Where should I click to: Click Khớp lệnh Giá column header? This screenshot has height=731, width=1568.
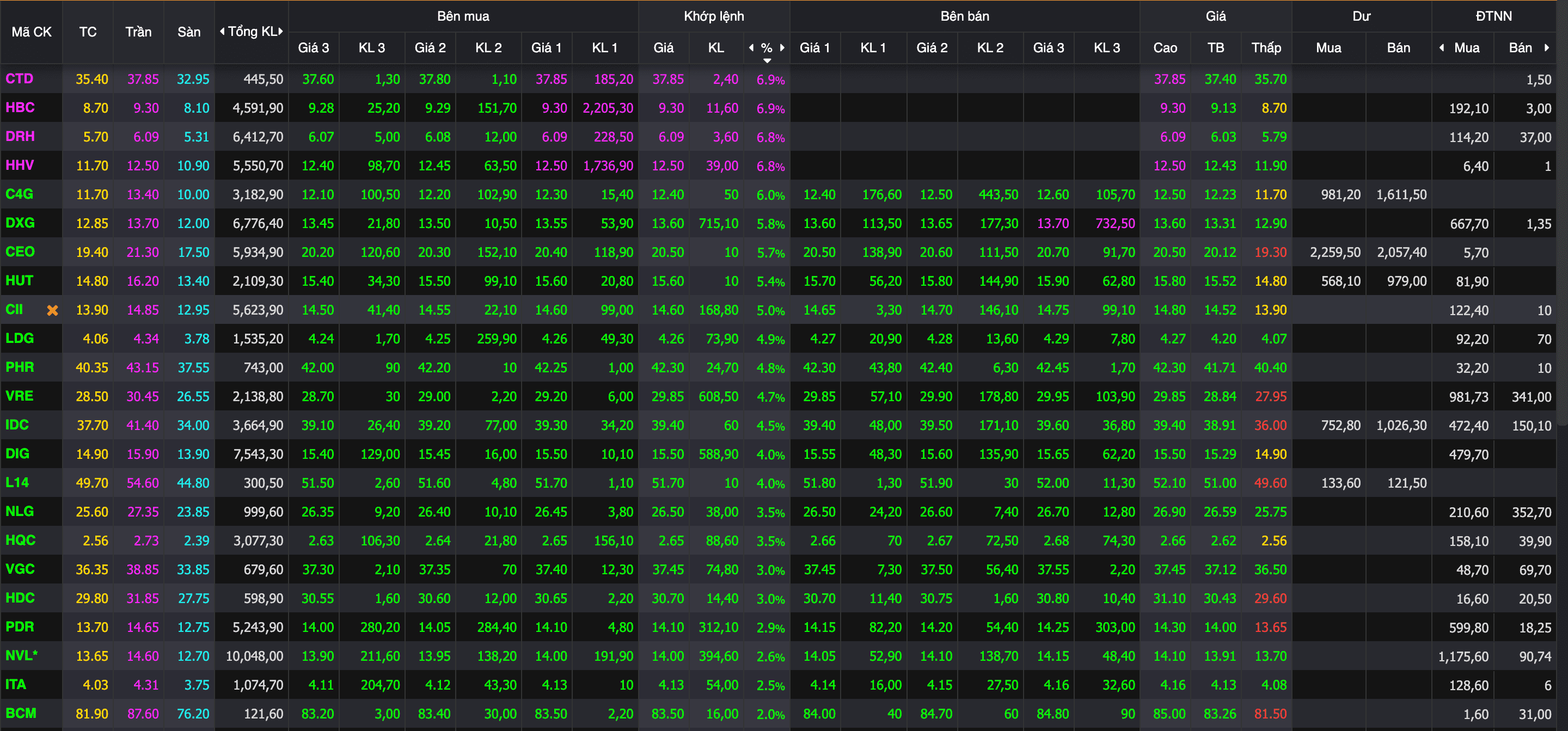tap(664, 47)
